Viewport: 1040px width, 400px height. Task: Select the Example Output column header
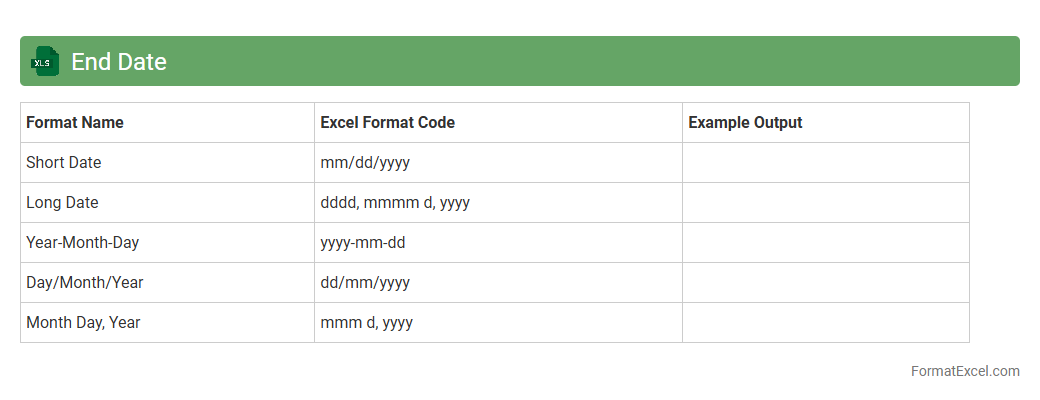pos(745,123)
